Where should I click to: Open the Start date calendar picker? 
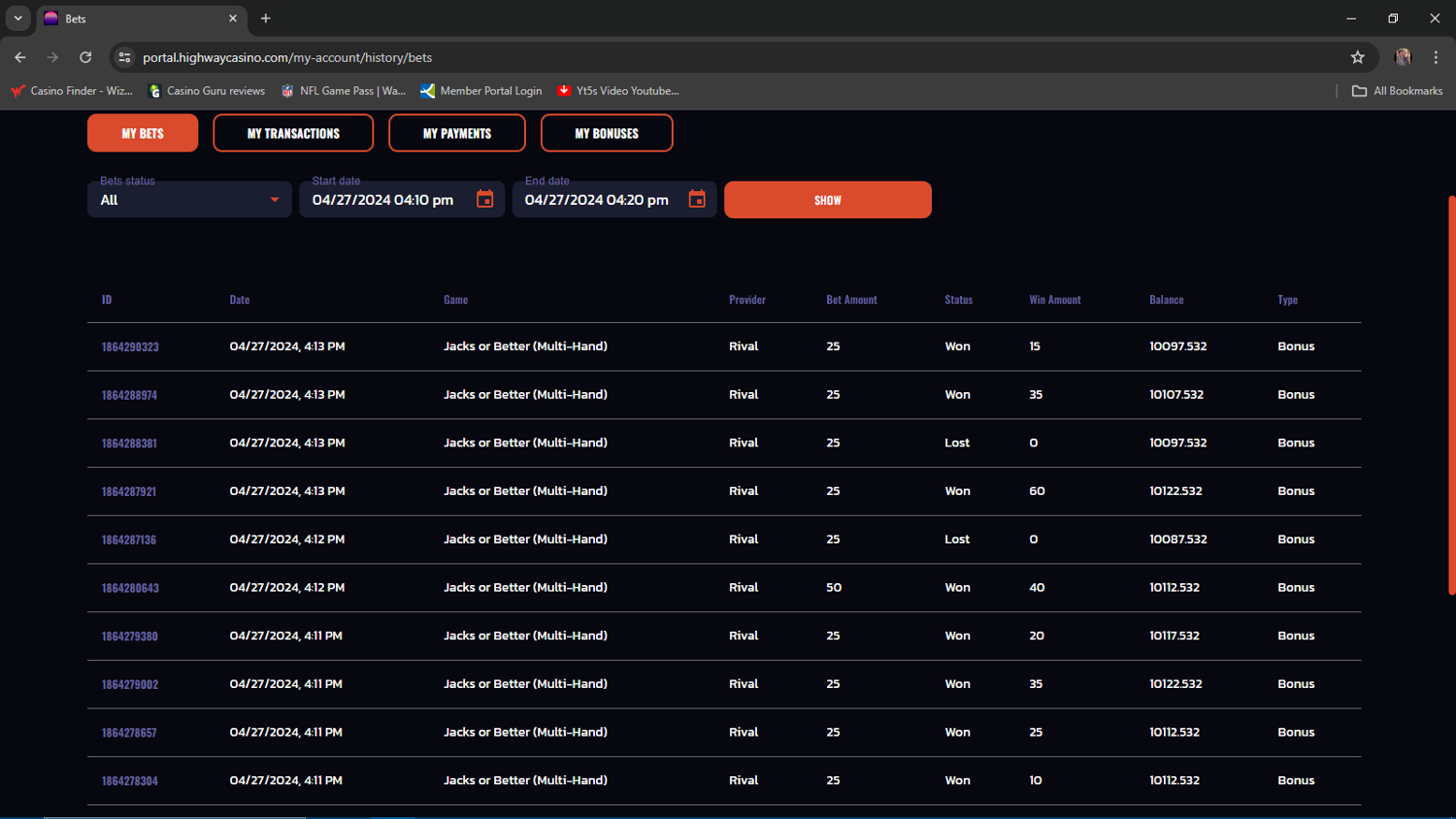tap(485, 199)
